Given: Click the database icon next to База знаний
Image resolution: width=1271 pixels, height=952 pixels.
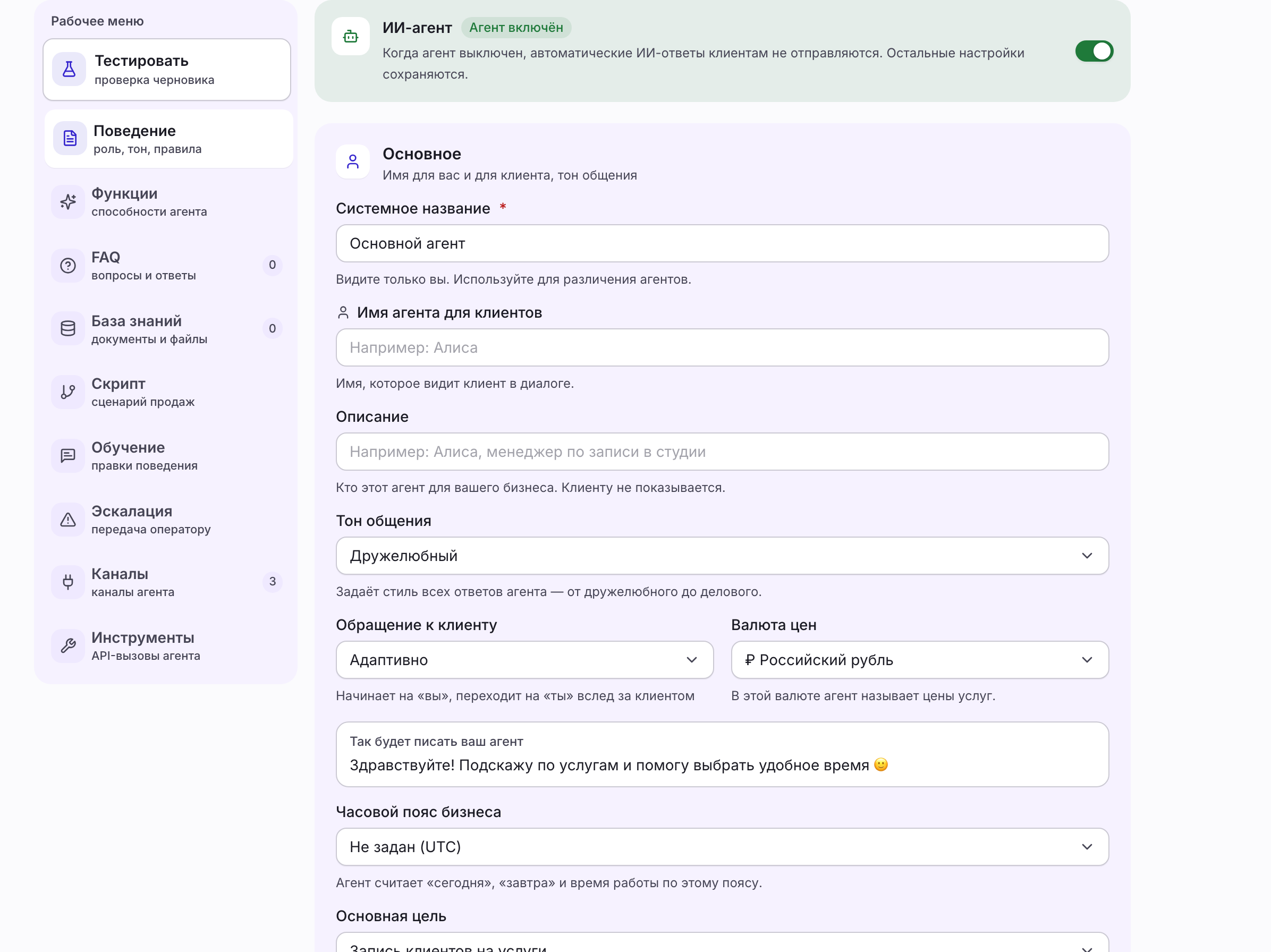Looking at the screenshot, I should (68, 329).
